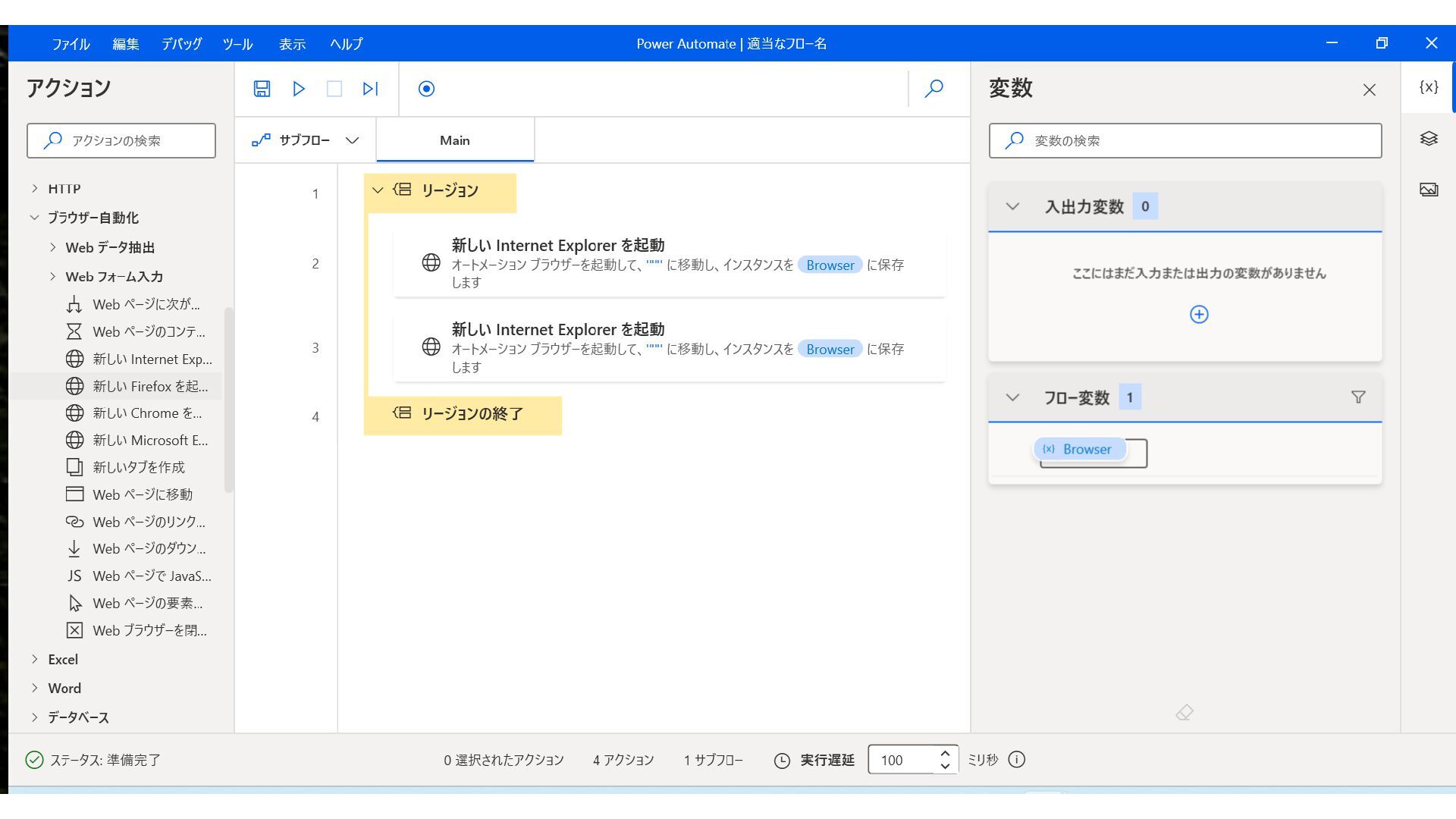Increase run delay with up arrow
This screenshot has height=819, width=1456.
click(x=945, y=753)
